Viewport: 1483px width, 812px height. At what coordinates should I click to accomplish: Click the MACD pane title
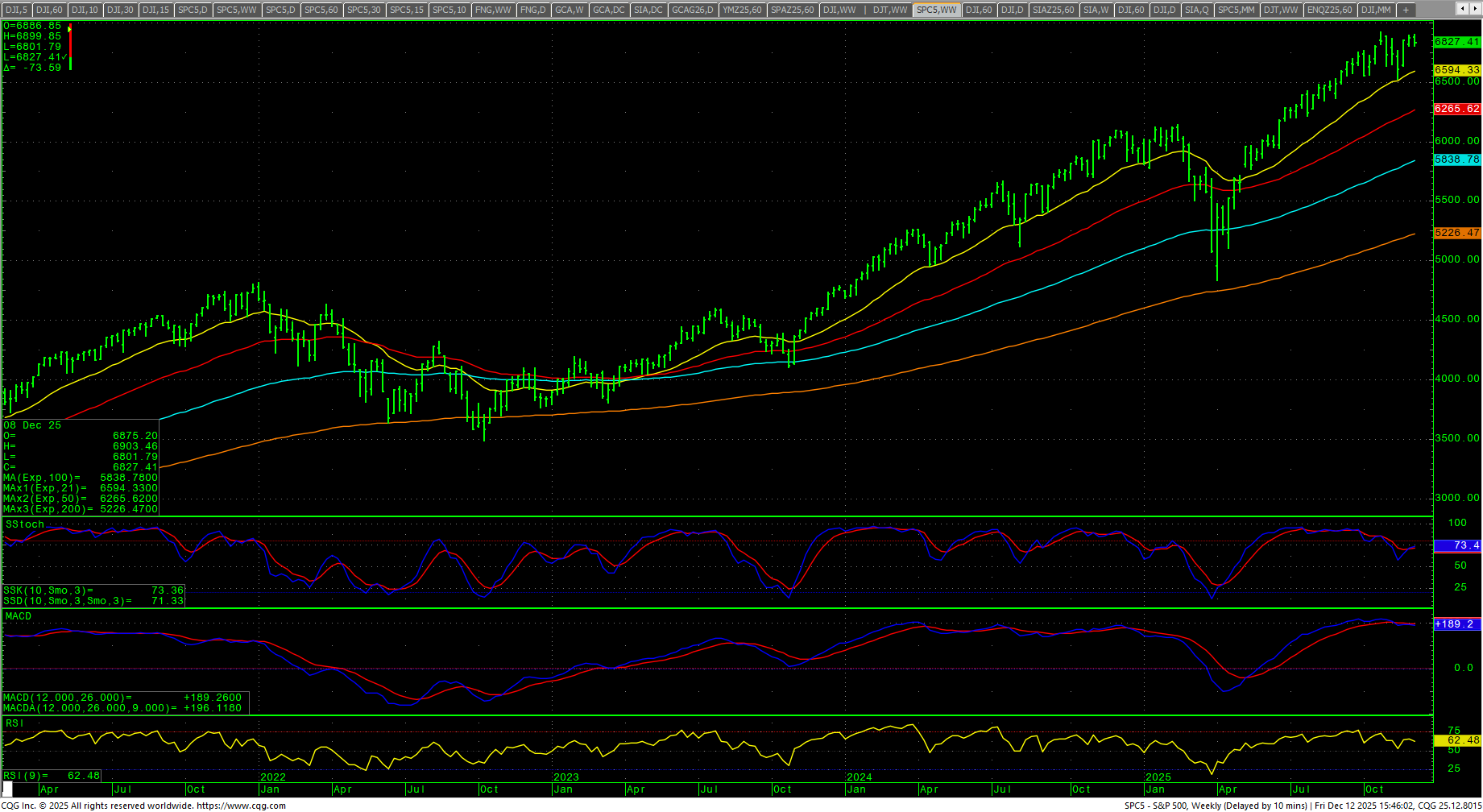tap(19, 616)
